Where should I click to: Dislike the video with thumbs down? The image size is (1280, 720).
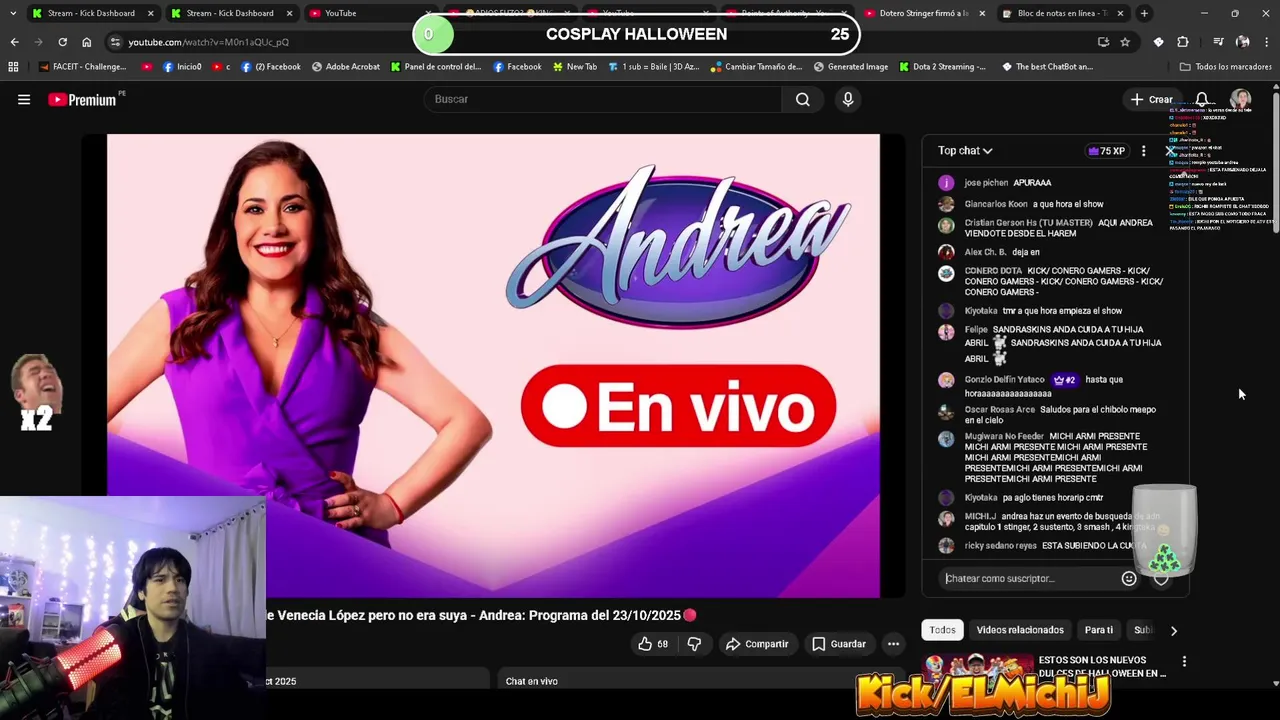pyautogui.click(x=694, y=644)
